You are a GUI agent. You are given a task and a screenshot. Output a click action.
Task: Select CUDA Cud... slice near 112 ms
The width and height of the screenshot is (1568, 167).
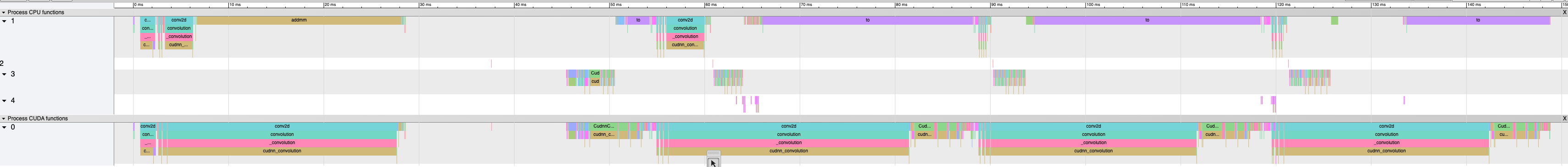point(1212,126)
